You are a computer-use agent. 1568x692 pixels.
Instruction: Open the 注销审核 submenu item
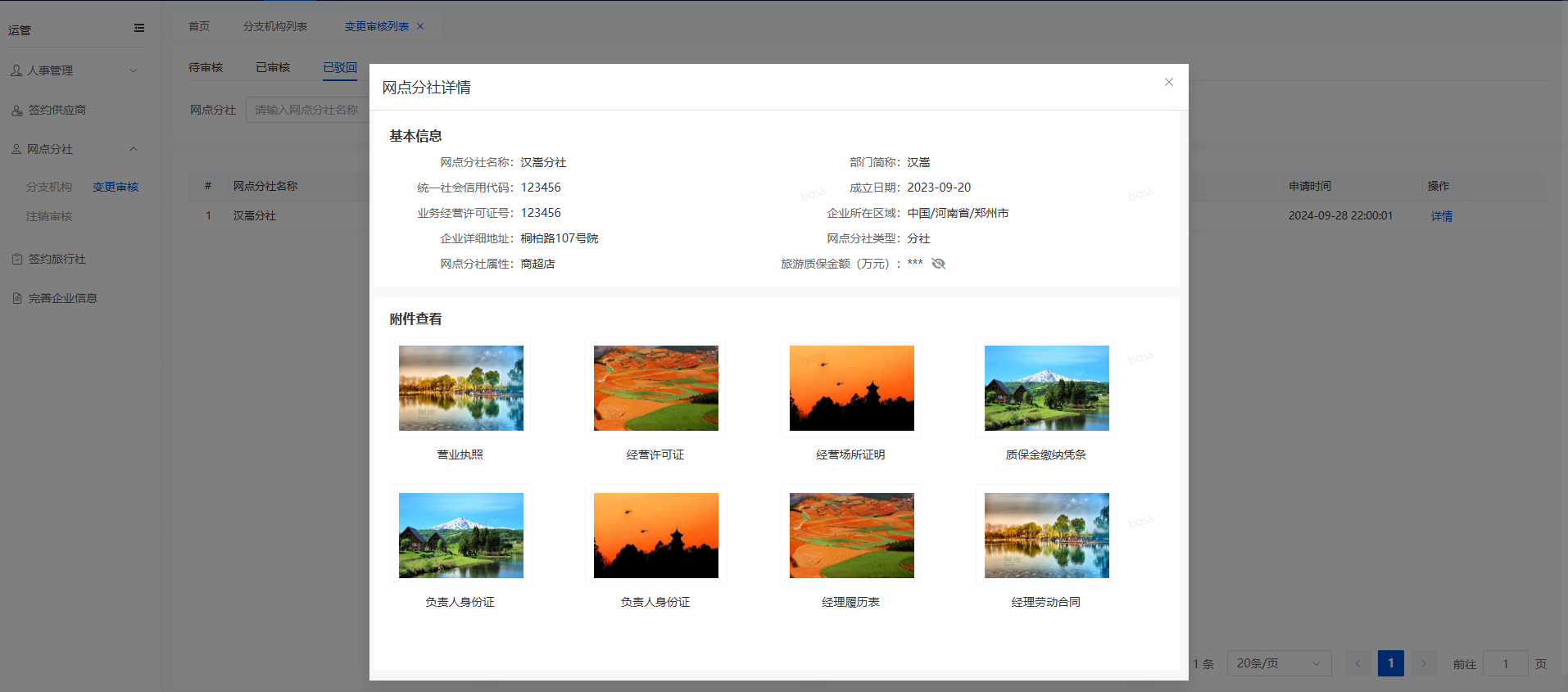click(49, 216)
